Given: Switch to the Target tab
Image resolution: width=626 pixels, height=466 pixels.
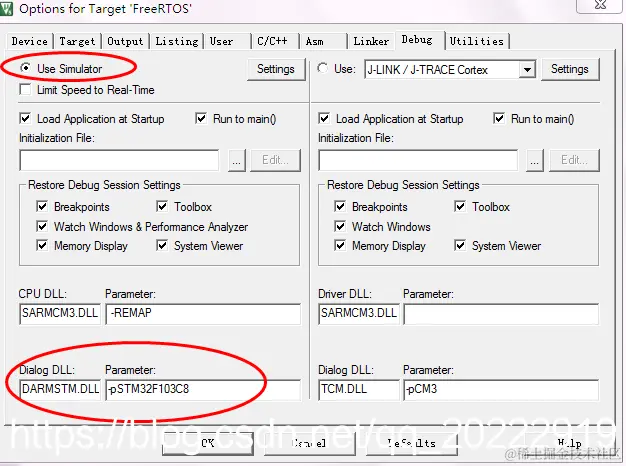Looking at the screenshot, I should click(77, 42).
